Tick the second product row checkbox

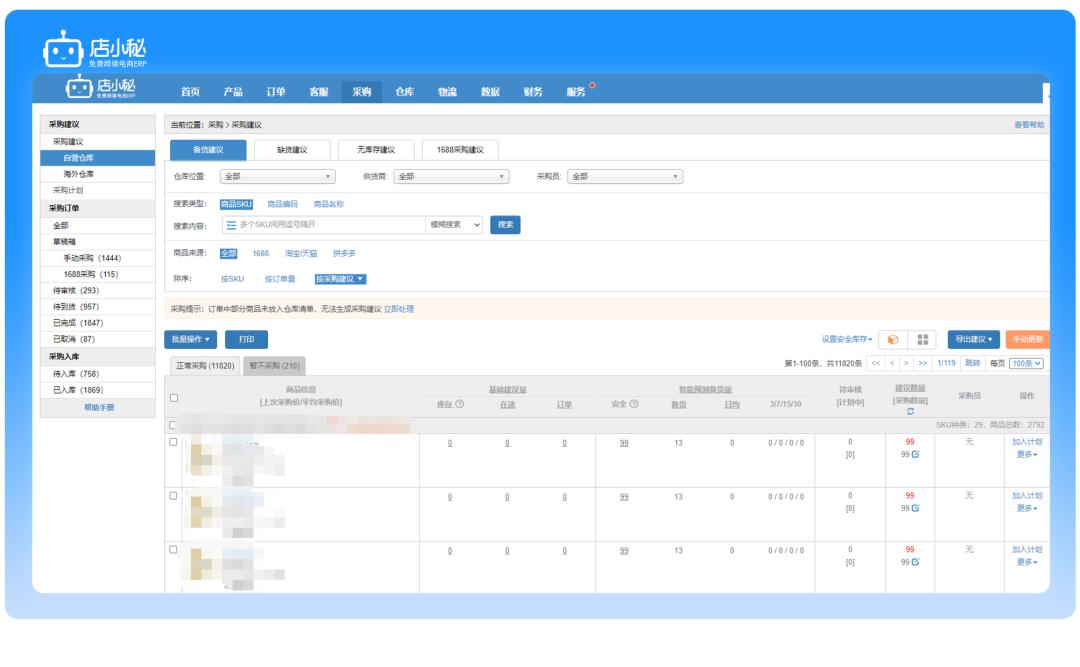point(174,495)
